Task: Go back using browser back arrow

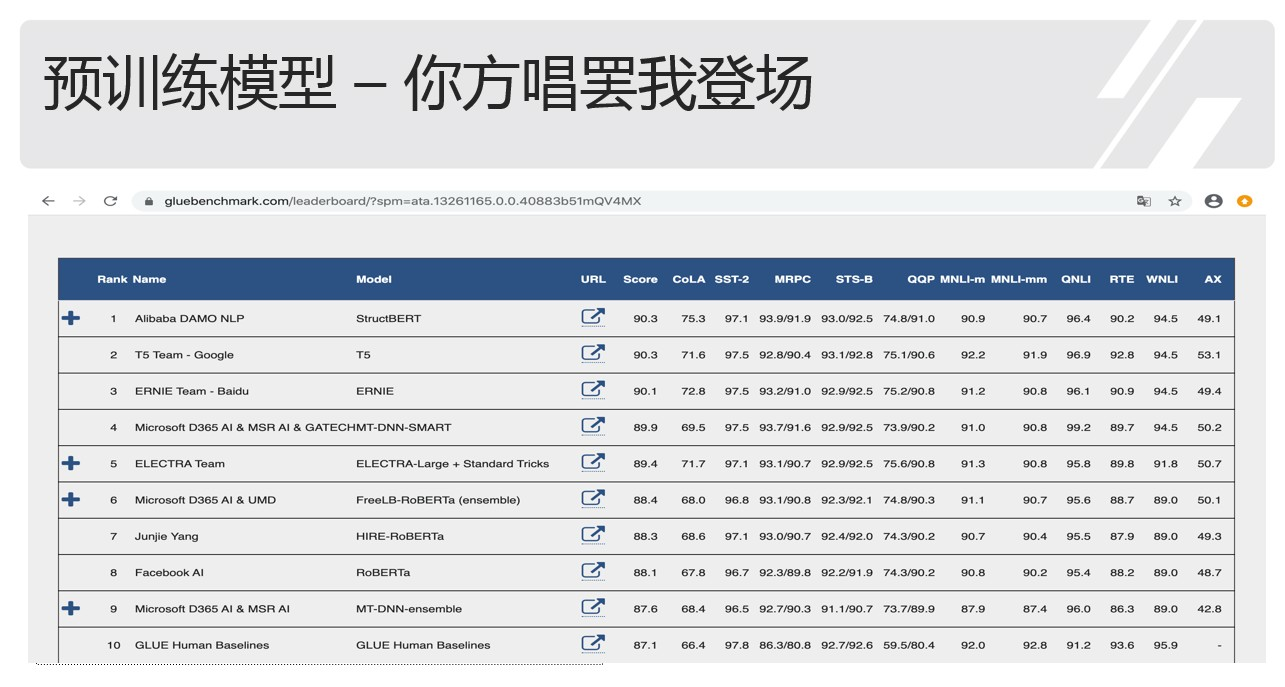Action: point(48,201)
